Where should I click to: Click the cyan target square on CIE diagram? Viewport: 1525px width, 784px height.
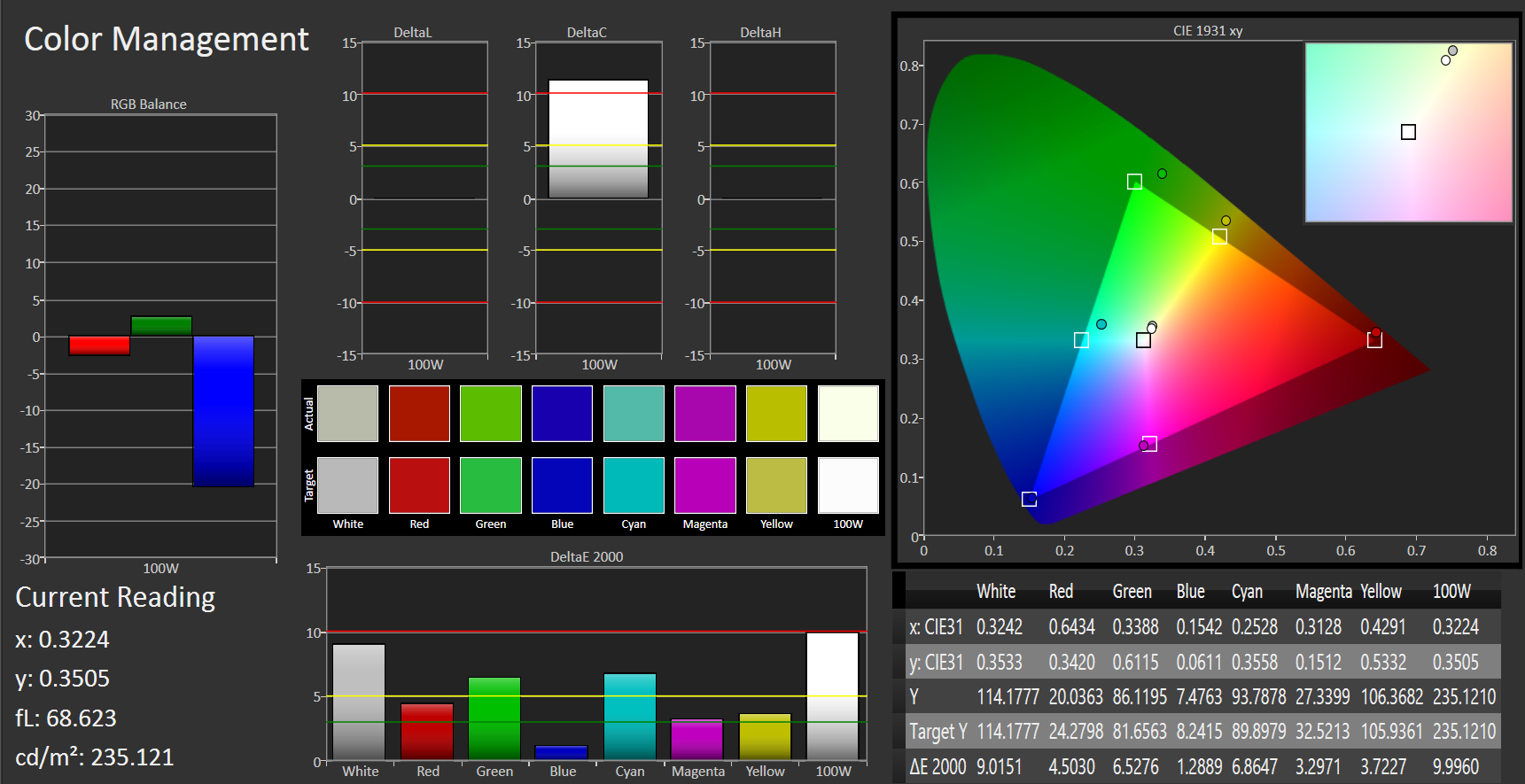click(x=1081, y=340)
